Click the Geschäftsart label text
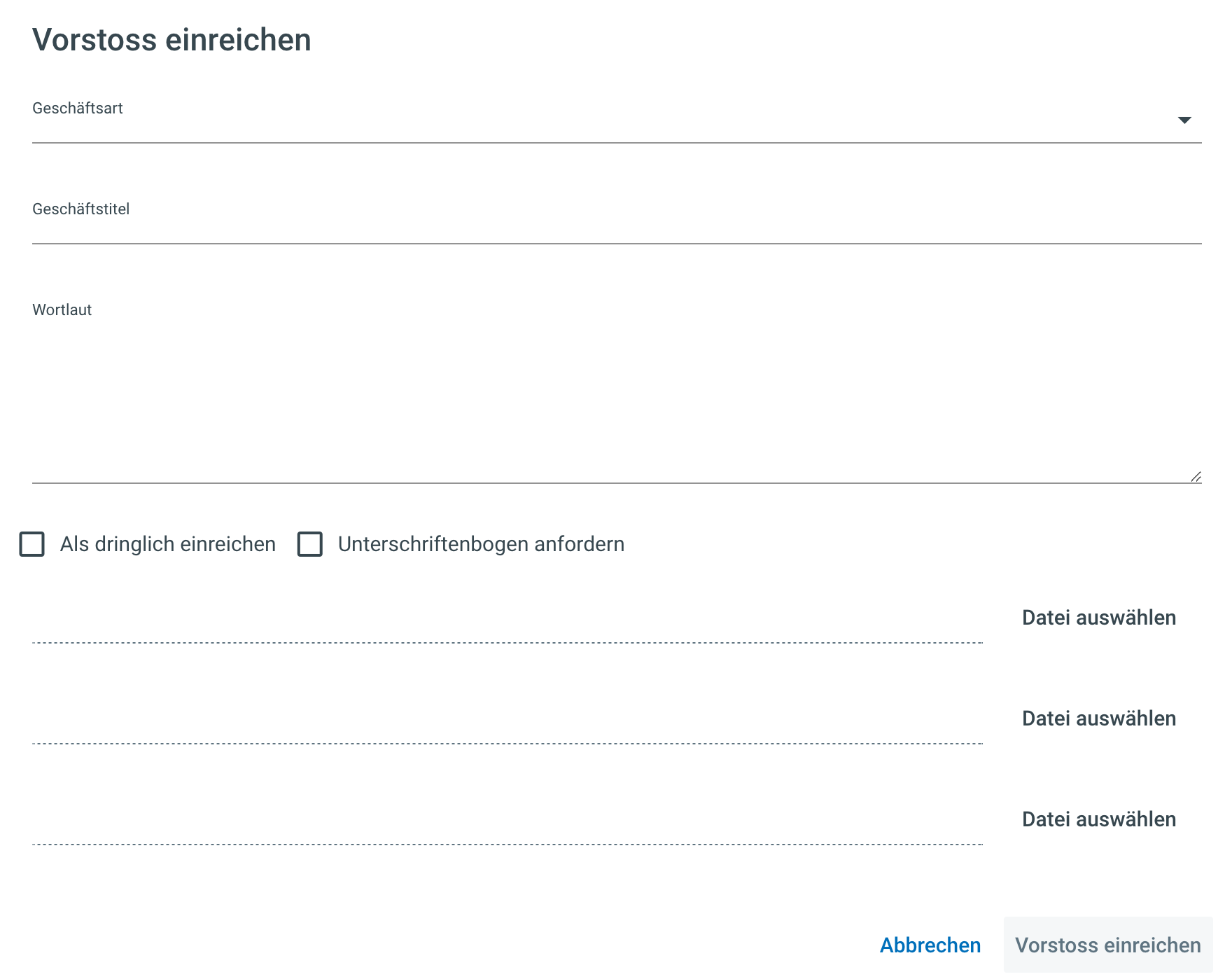 point(78,109)
